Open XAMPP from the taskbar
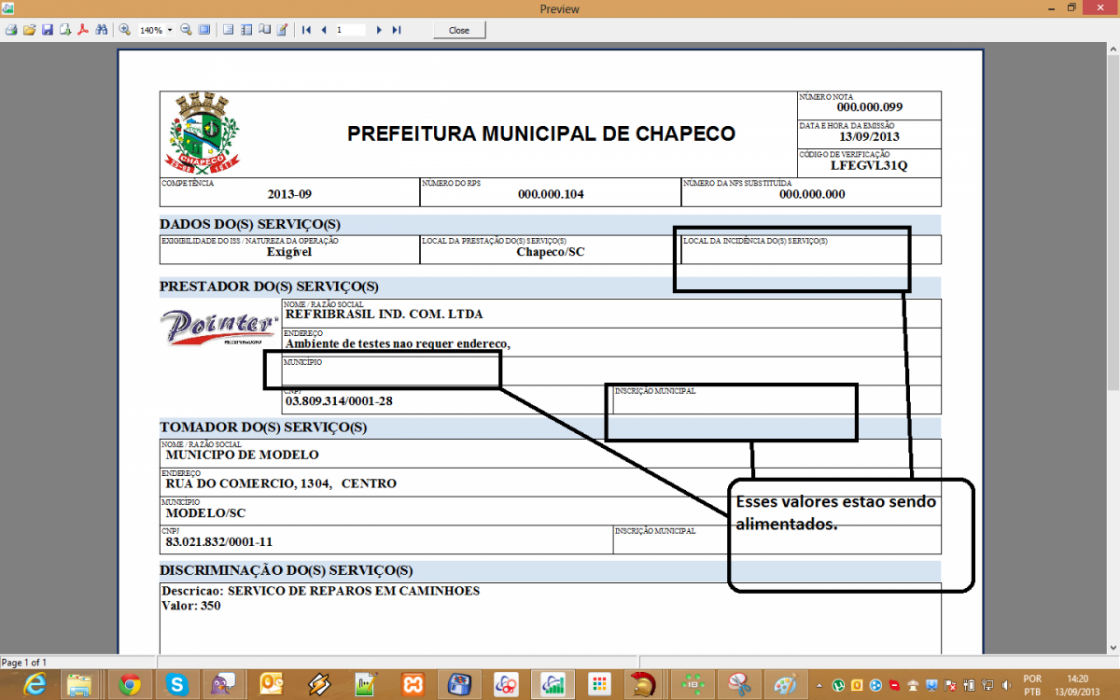The width and height of the screenshot is (1120, 700). (x=412, y=684)
